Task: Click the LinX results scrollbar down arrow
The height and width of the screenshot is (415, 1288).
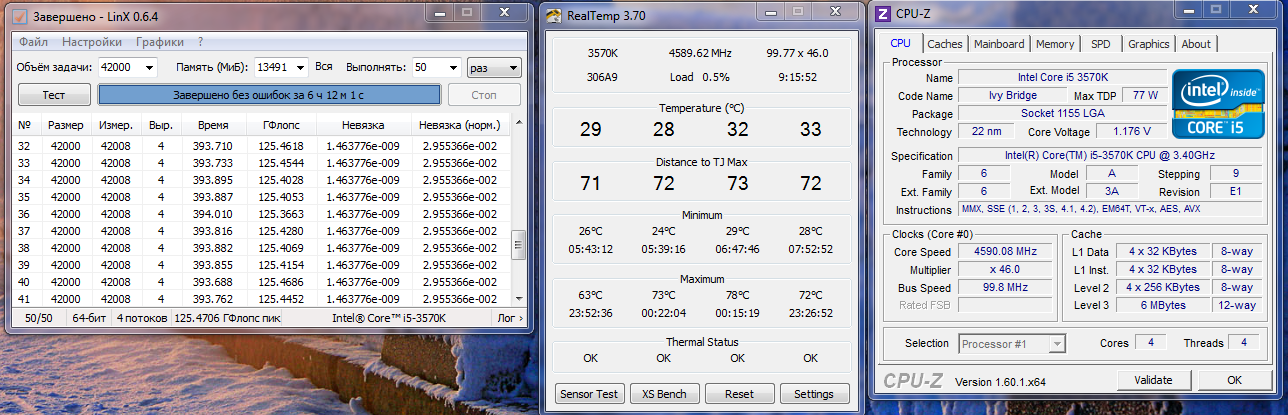Action: point(518,297)
